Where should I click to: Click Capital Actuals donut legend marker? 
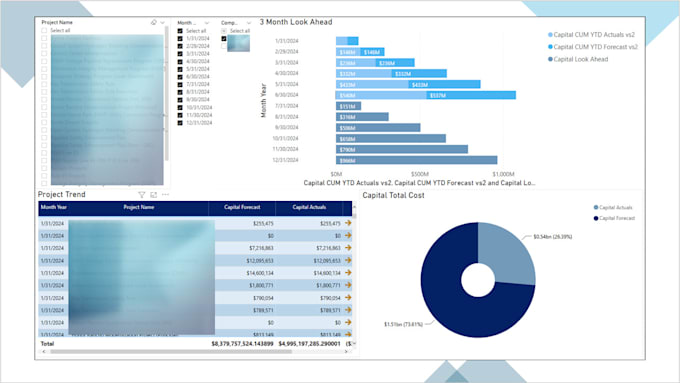click(595, 207)
